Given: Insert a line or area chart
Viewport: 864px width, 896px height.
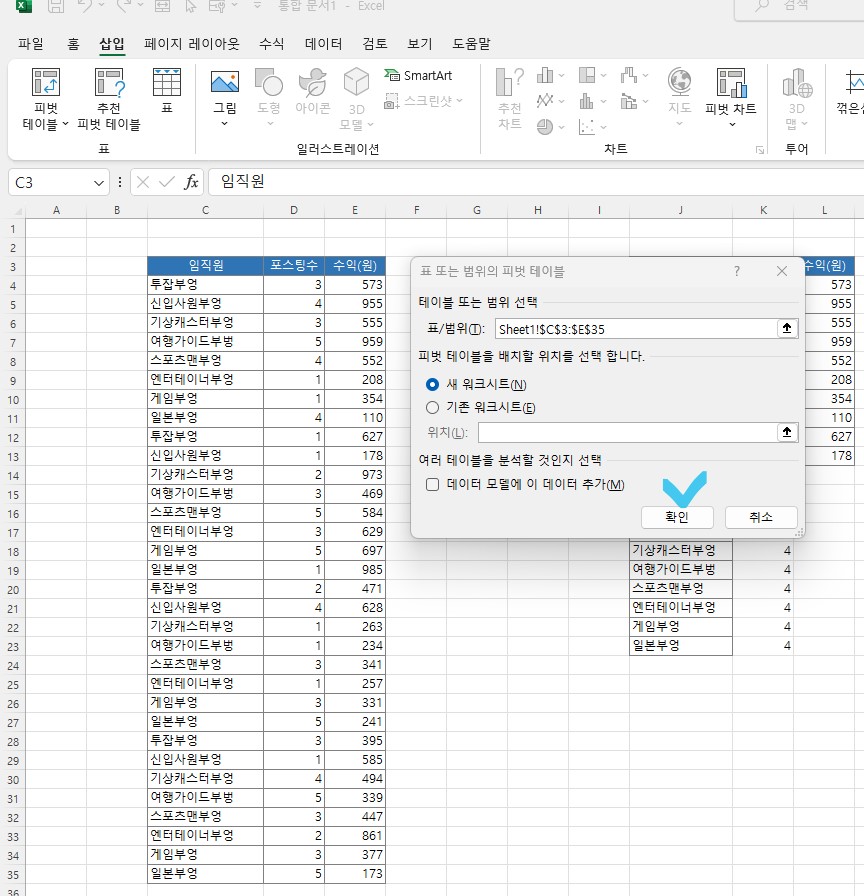Looking at the screenshot, I should pos(545,101).
